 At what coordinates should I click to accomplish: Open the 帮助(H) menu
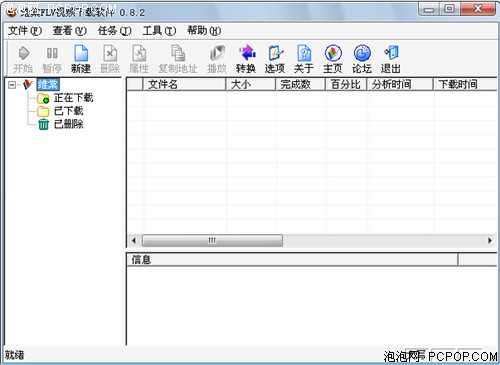pyautogui.click(x=204, y=31)
